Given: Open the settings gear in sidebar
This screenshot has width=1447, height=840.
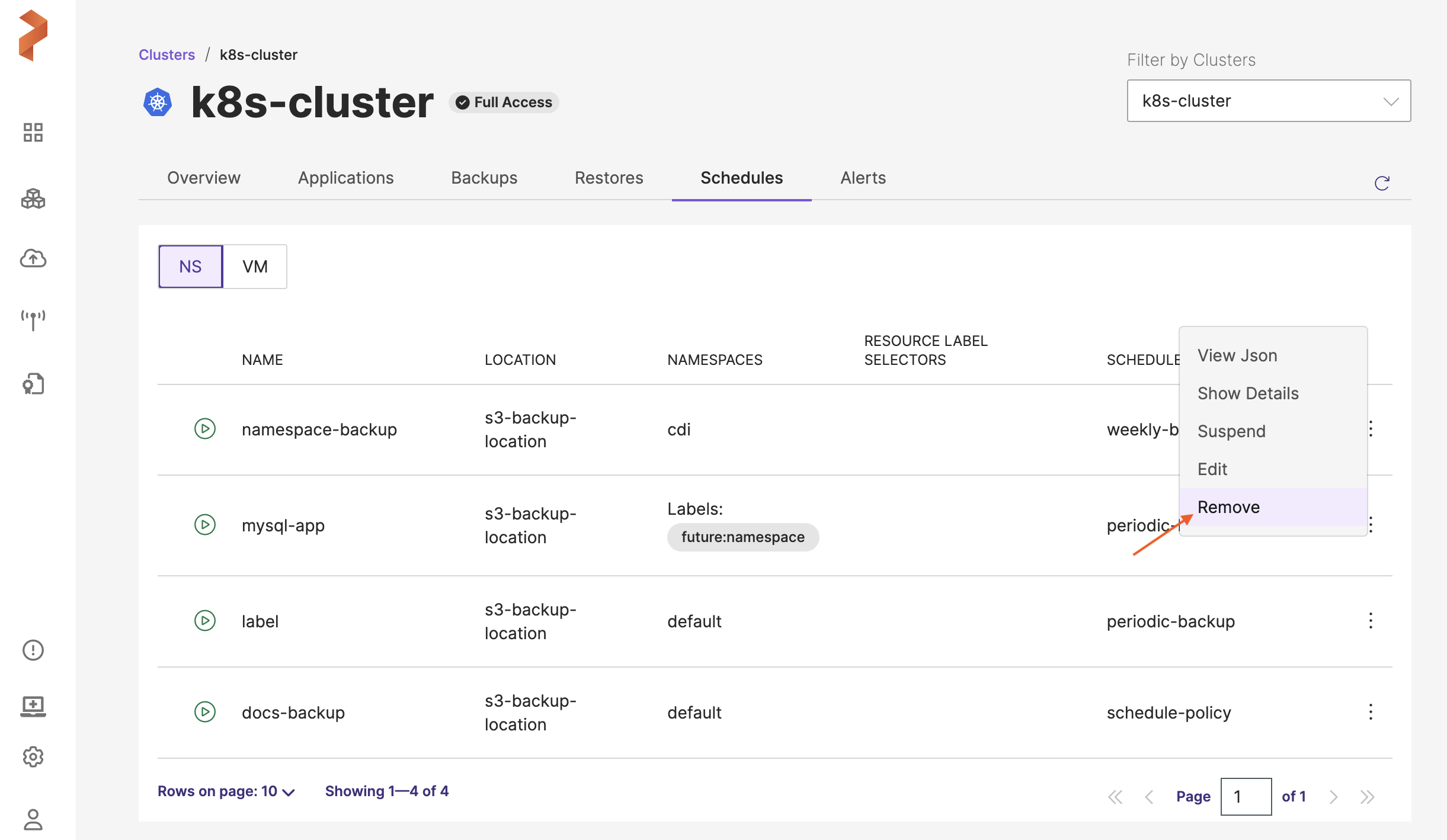Looking at the screenshot, I should (x=33, y=756).
